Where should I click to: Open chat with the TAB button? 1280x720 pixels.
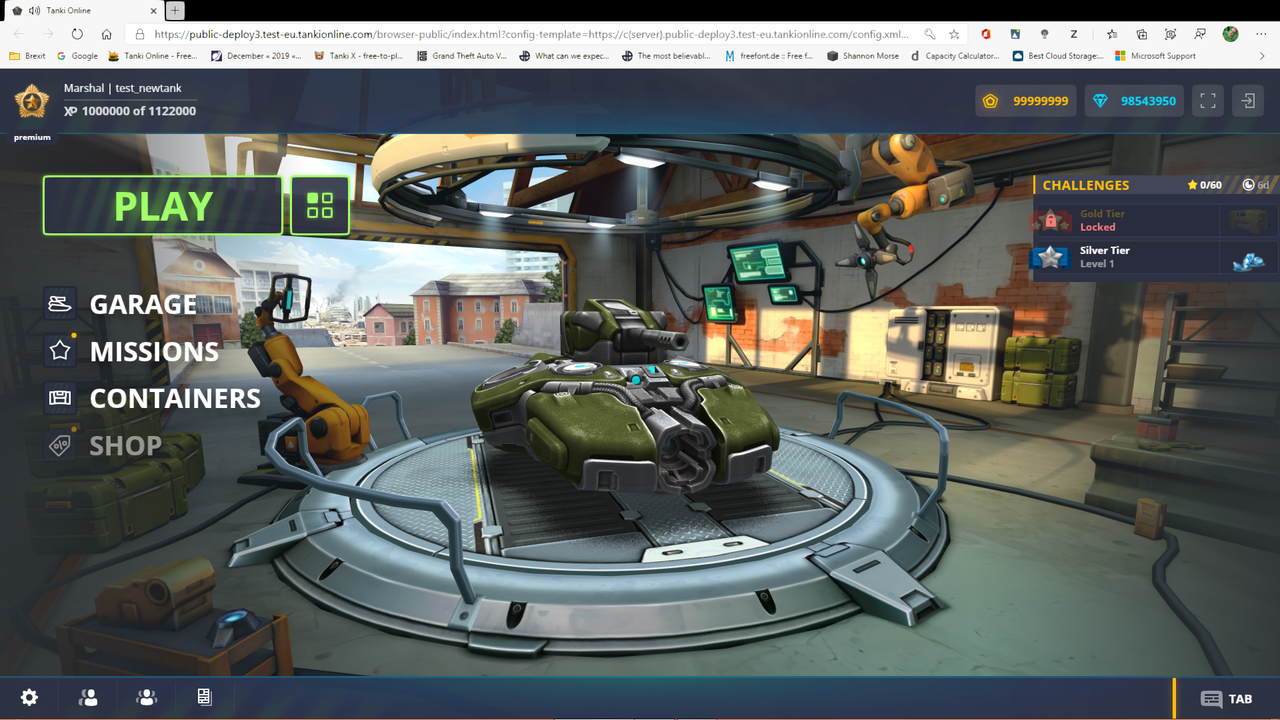(1226, 699)
